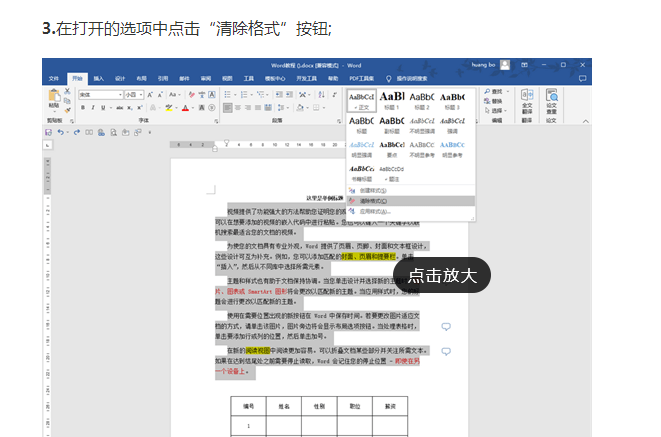Toggle Bold formatting
Screen dimensions: 661x437
[83, 108]
